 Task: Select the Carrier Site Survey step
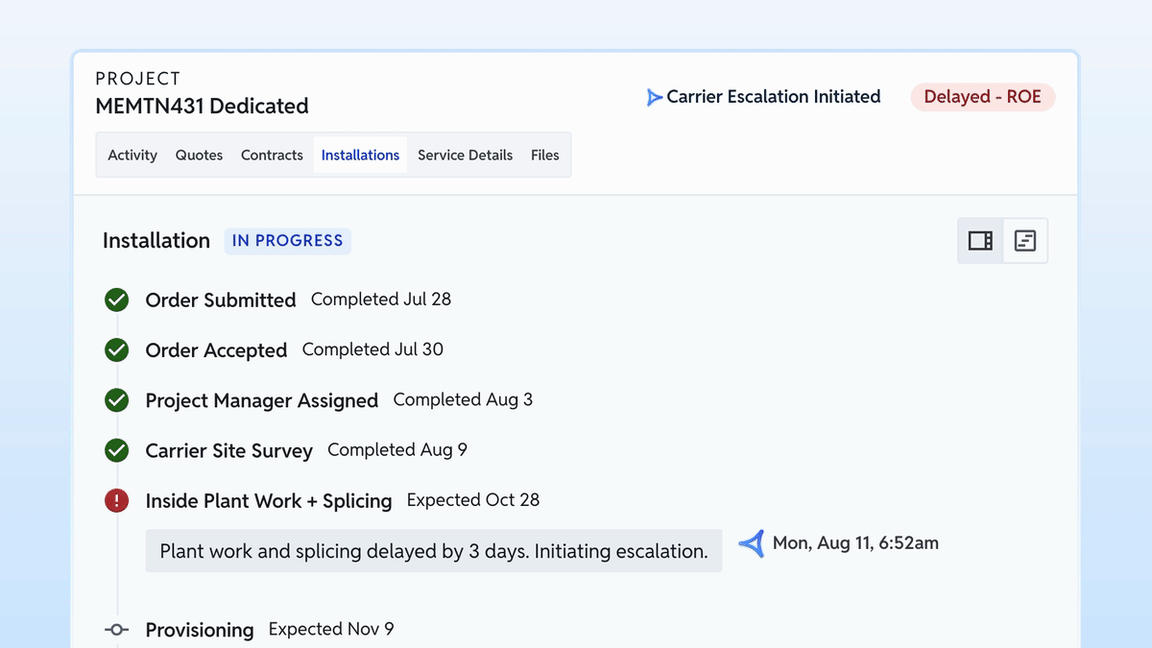[x=228, y=450]
